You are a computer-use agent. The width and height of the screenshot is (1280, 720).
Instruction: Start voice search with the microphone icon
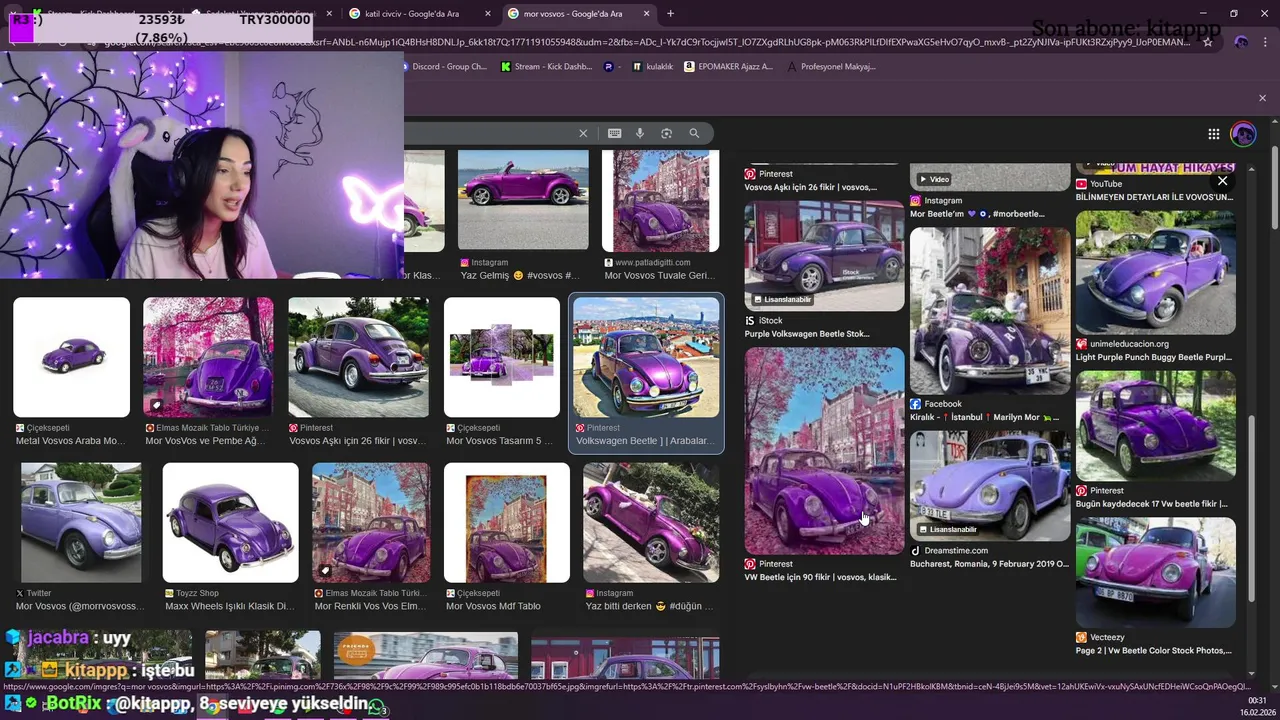pos(640,133)
